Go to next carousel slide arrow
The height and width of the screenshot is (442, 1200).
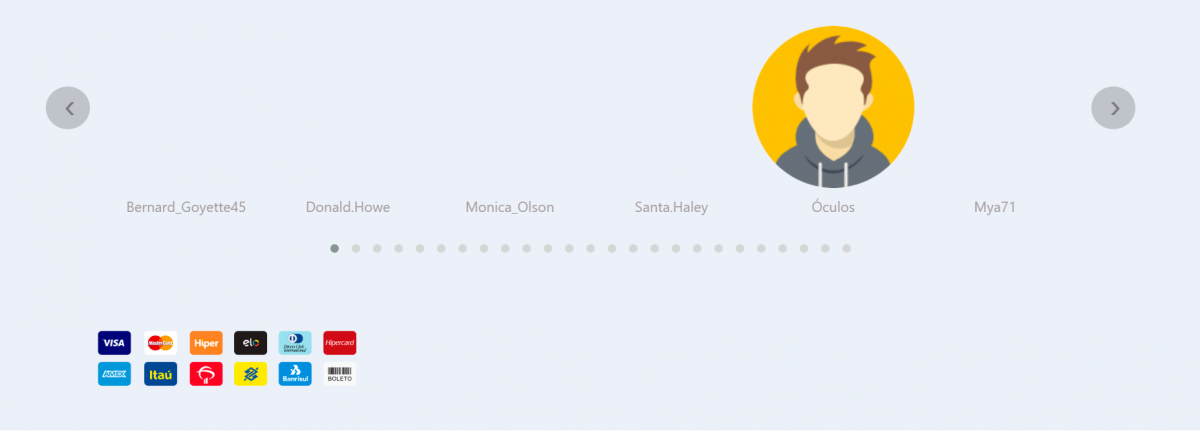[x=1113, y=108]
